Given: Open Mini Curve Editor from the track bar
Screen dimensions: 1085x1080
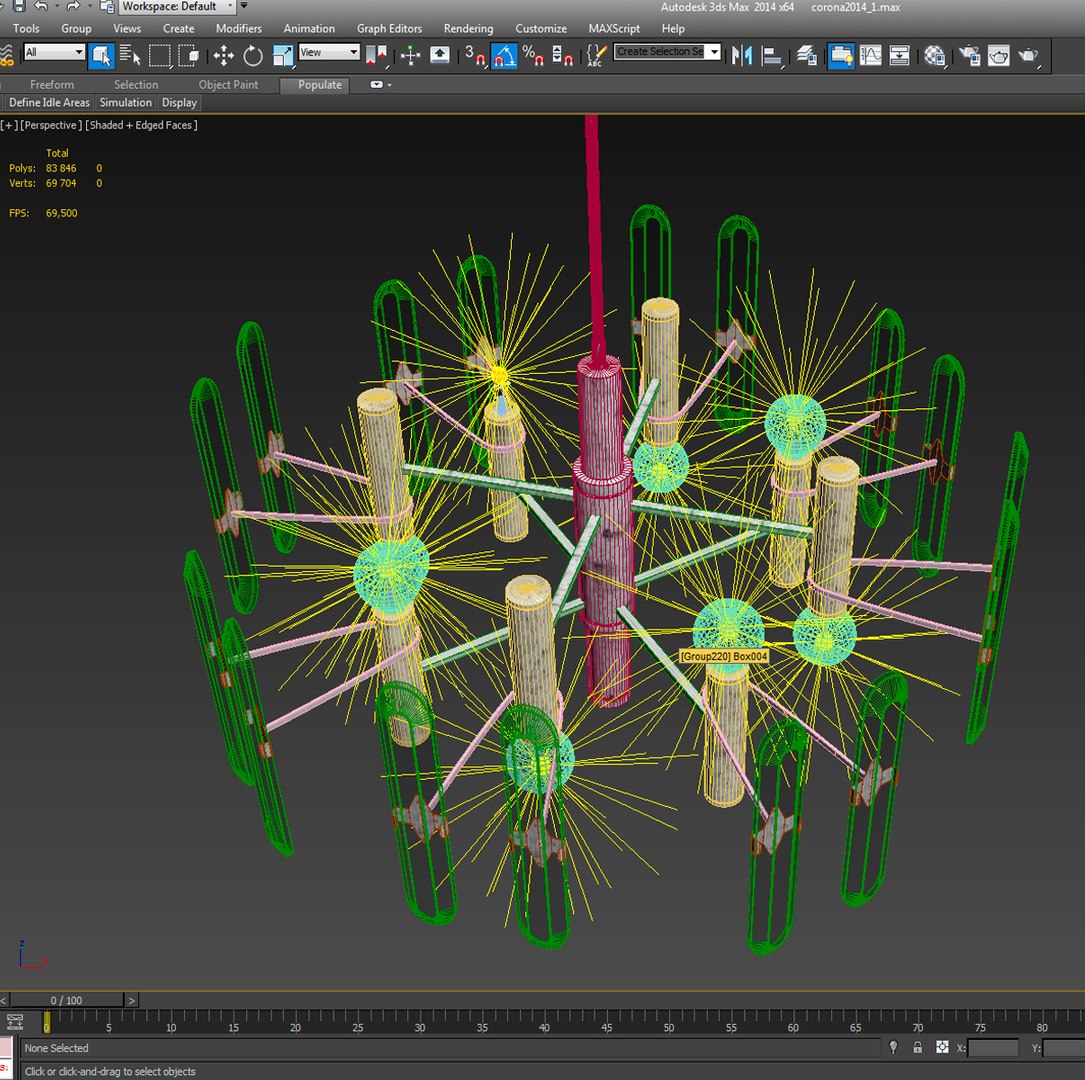Looking at the screenshot, I should click(x=15, y=1021).
